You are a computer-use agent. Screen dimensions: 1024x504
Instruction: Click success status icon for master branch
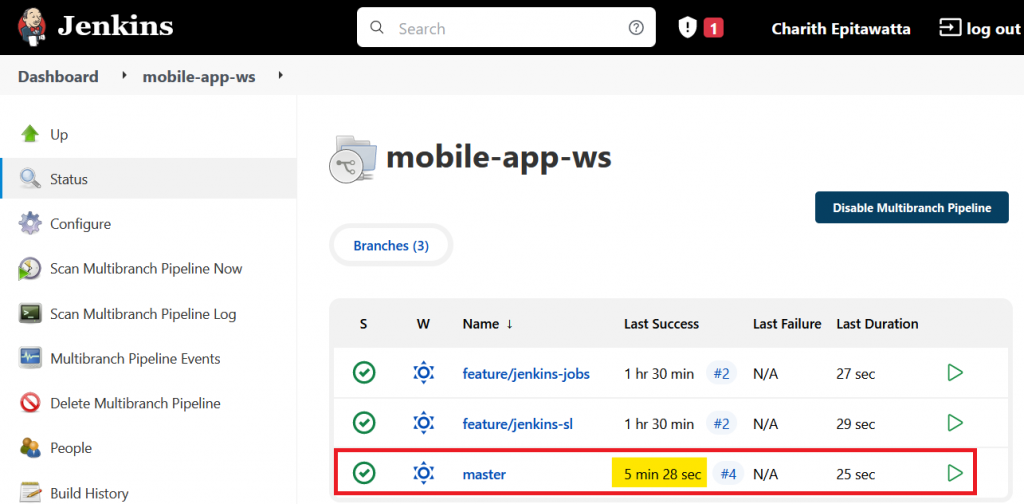tap(364, 473)
